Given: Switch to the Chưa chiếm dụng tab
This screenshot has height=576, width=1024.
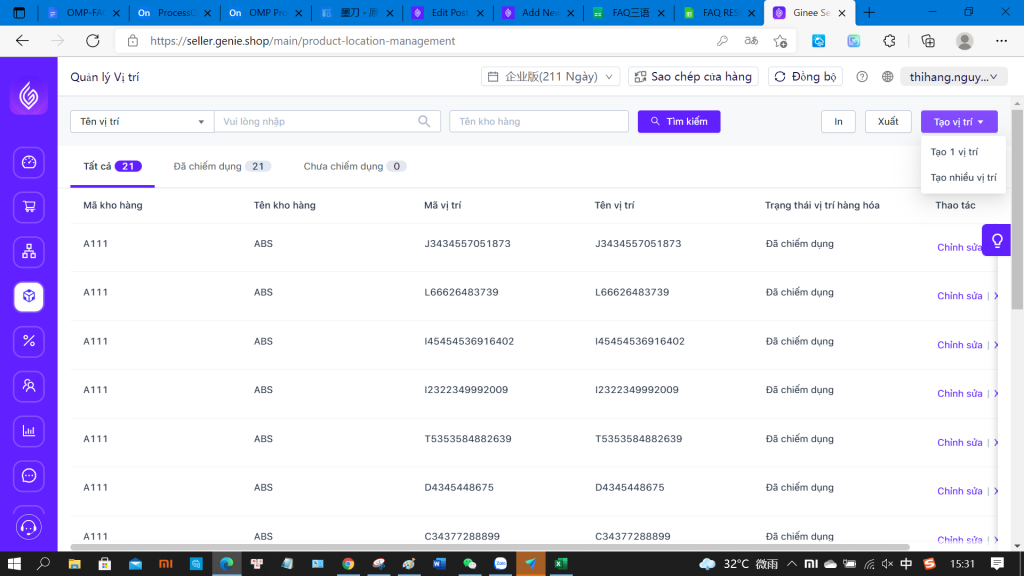Looking at the screenshot, I should point(355,167).
